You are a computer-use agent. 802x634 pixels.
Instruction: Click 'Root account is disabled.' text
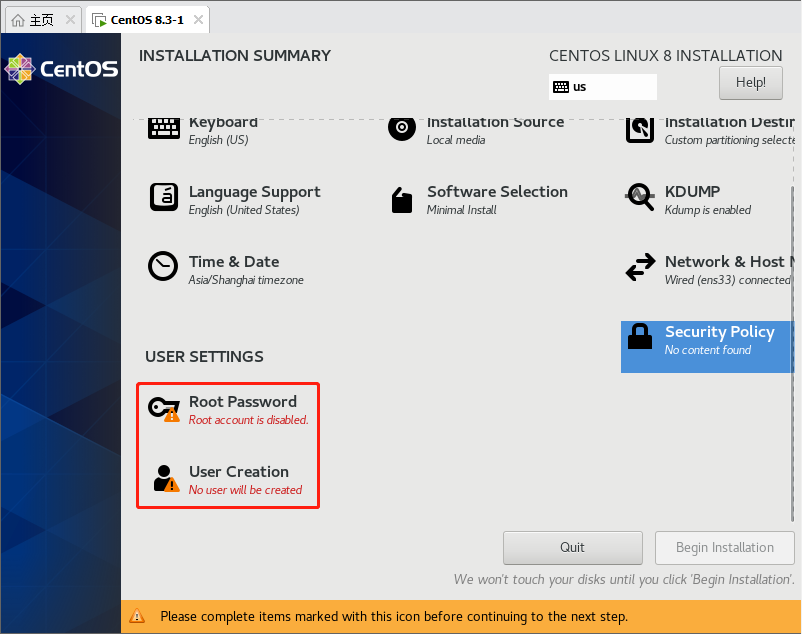(249, 420)
